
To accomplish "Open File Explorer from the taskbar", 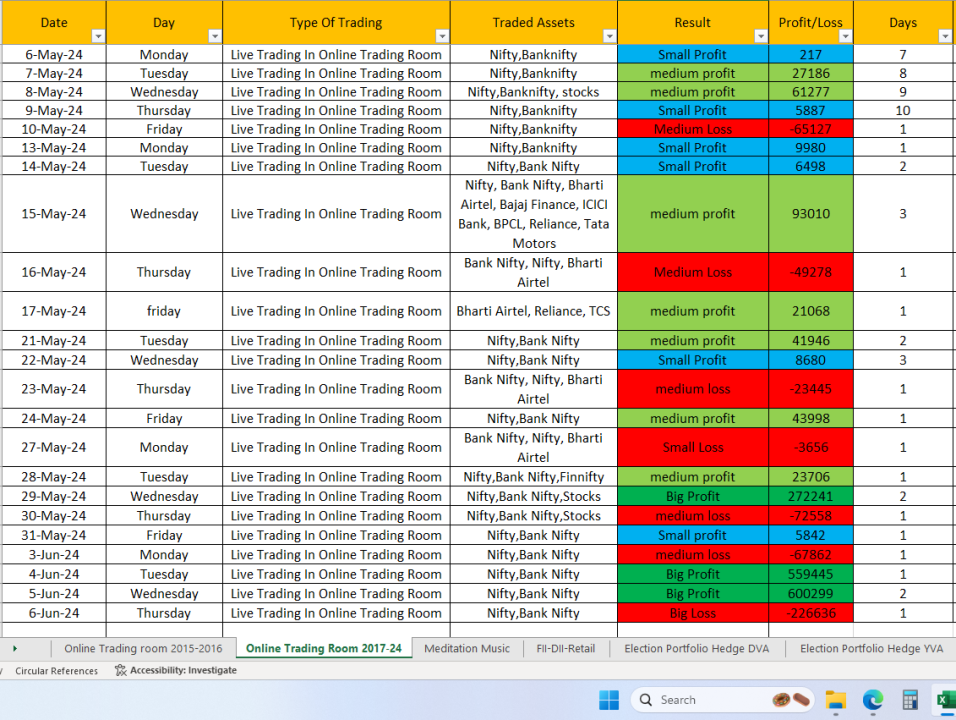I will tap(835, 700).
